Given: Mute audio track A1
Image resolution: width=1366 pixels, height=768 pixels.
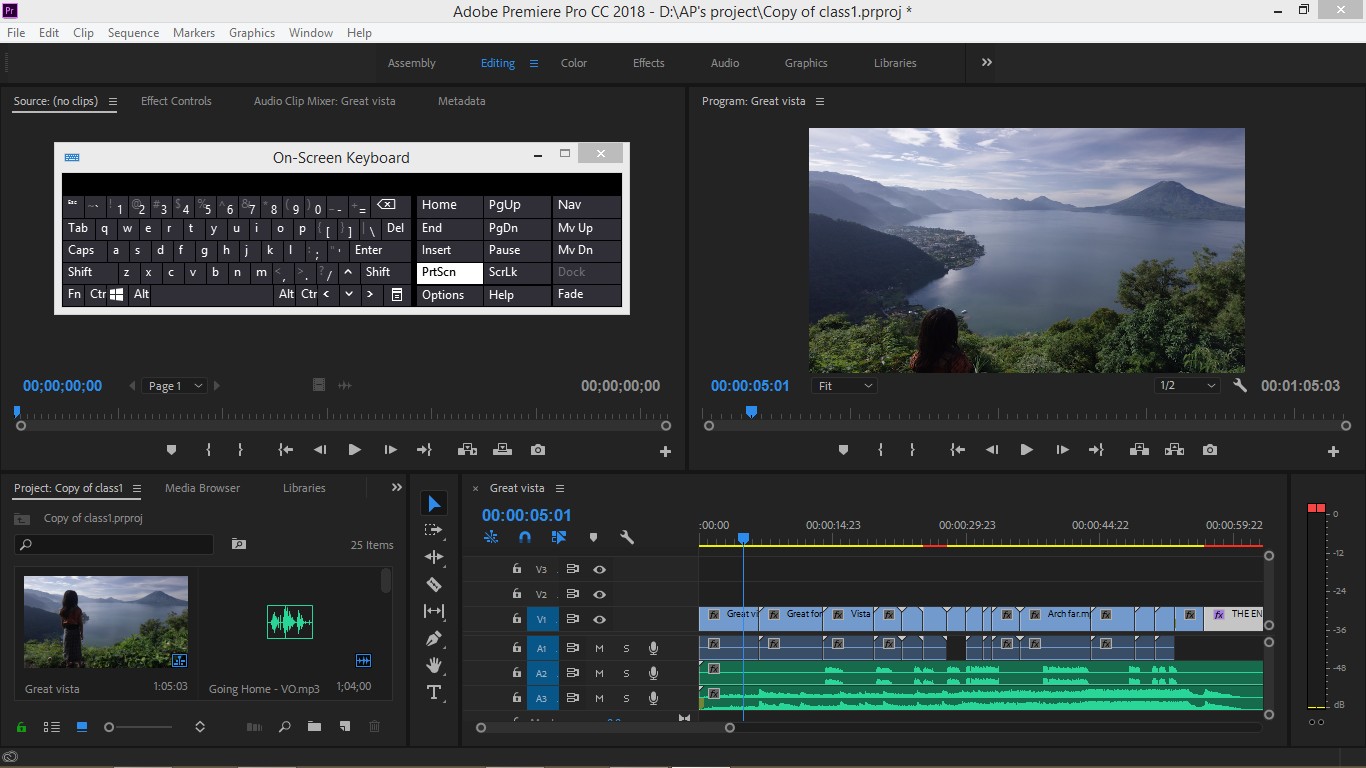Looking at the screenshot, I should click(x=600, y=648).
